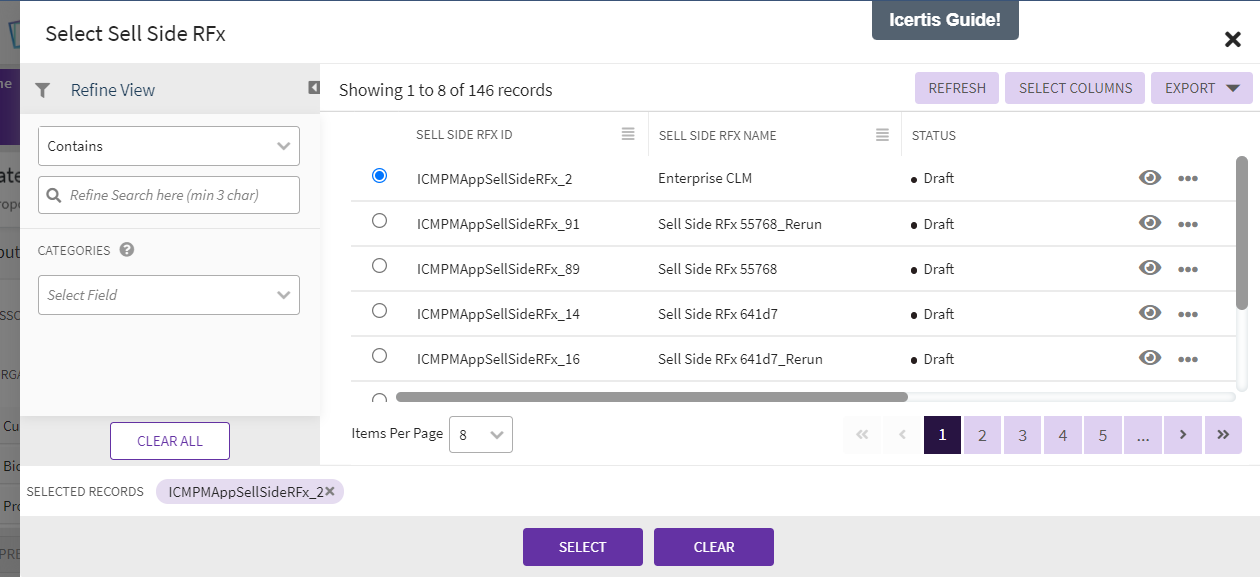This screenshot has width=1260, height=577.
Task: View details of Sell Side RFx 55768
Action: coord(1150,268)
